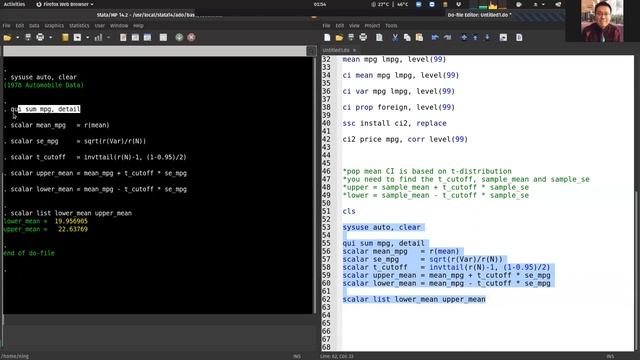Create new do-file in Do-file Editor
Image resolution: width=640 pixels, height=360 pixels.
click(x=327, y=38)
